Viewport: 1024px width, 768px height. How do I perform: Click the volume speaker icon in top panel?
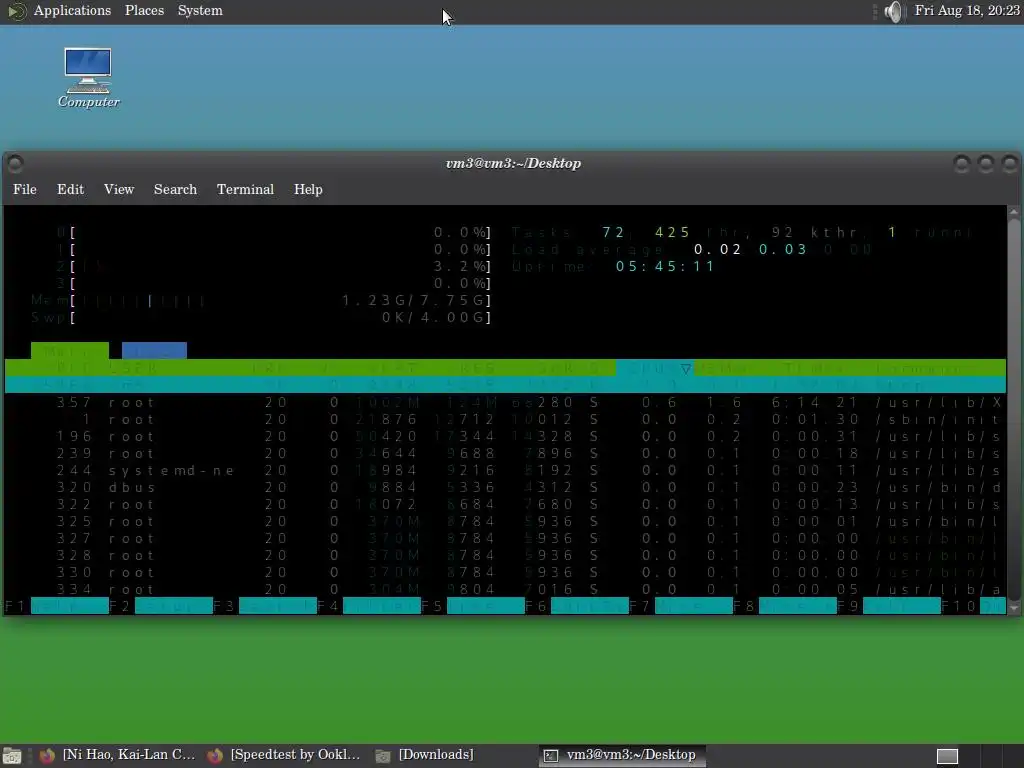click(x=893, y=11)
